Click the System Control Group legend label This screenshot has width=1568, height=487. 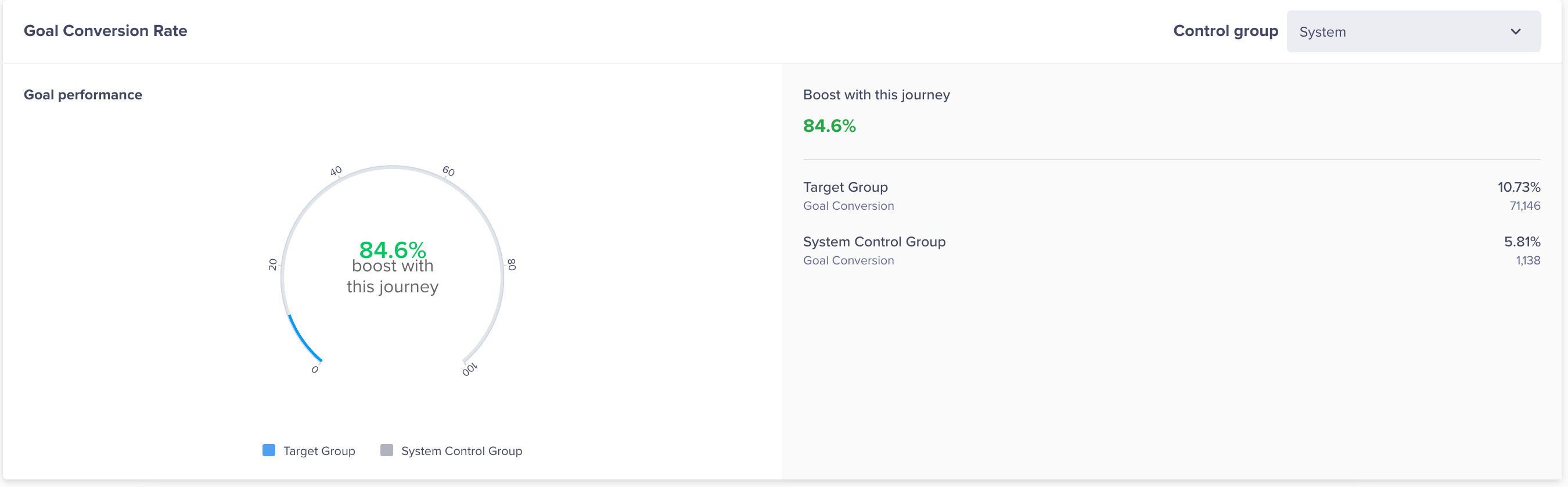tap(461, 451)
